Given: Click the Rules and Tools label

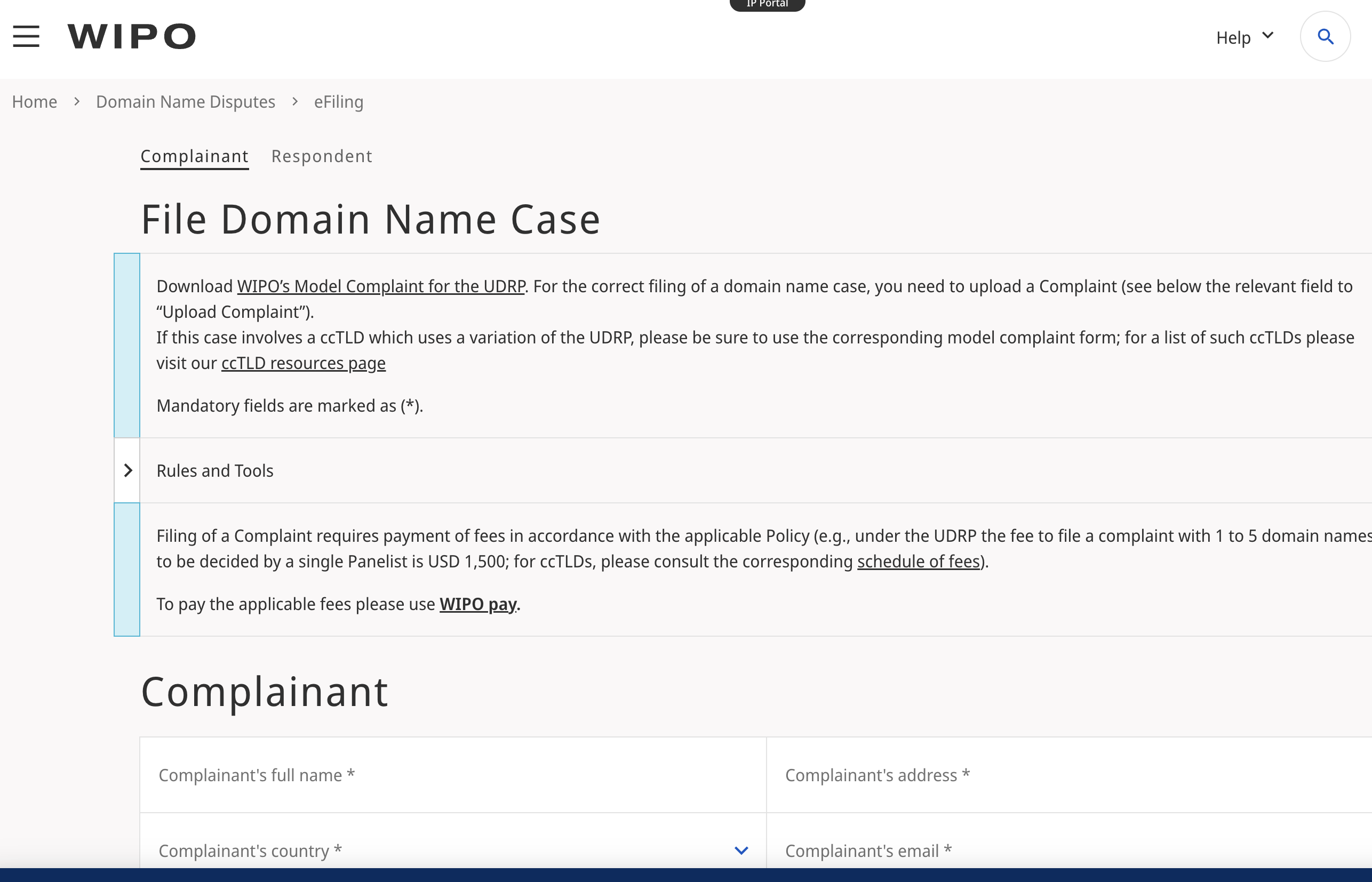Looking at the screenshot, I should pos(215,471).
